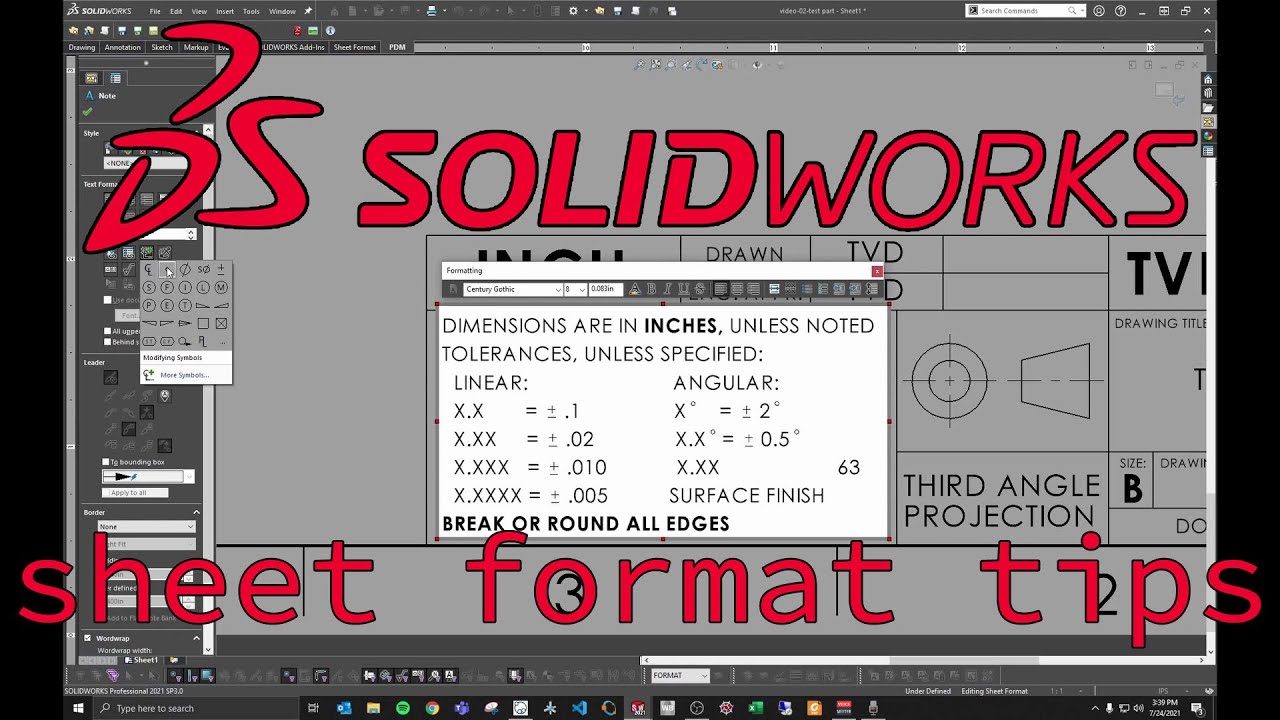Open the Appearances color-ball icon in the task pane
This screenshot has width=1280, height=720.
click(x=1208, y=136)
